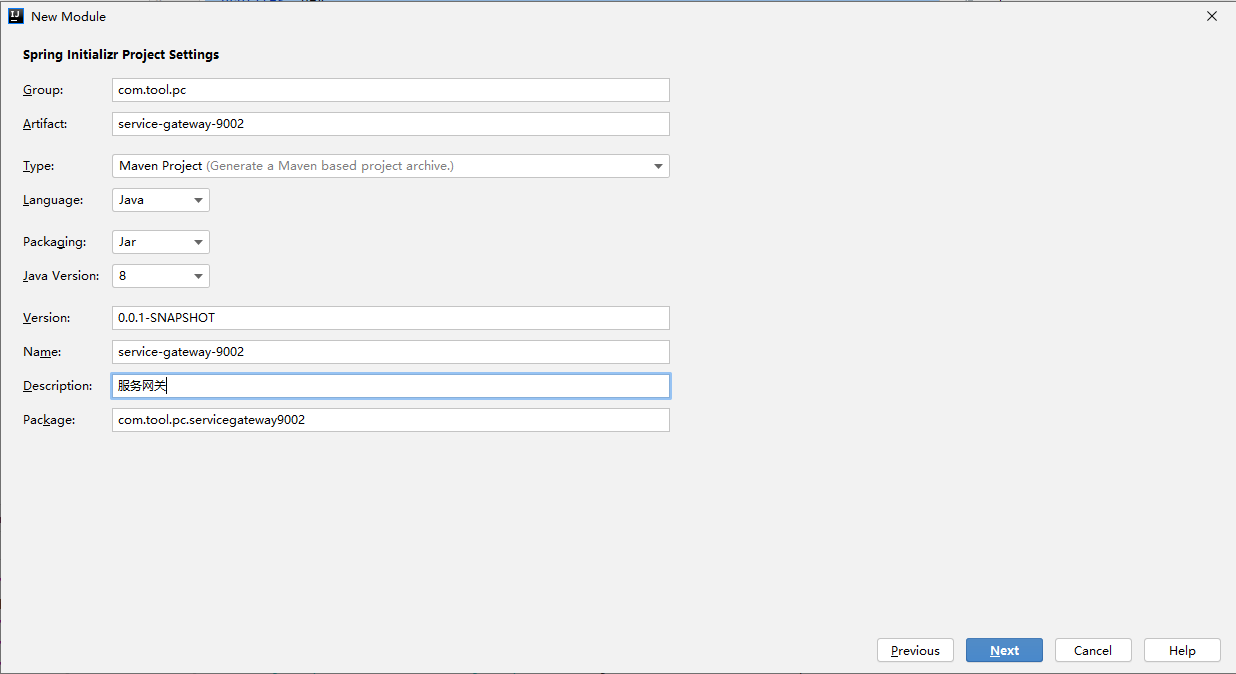Open the Packaging dropdown set to Jar
Viewport: 1236px width, 674px height.
click(161, 242)
